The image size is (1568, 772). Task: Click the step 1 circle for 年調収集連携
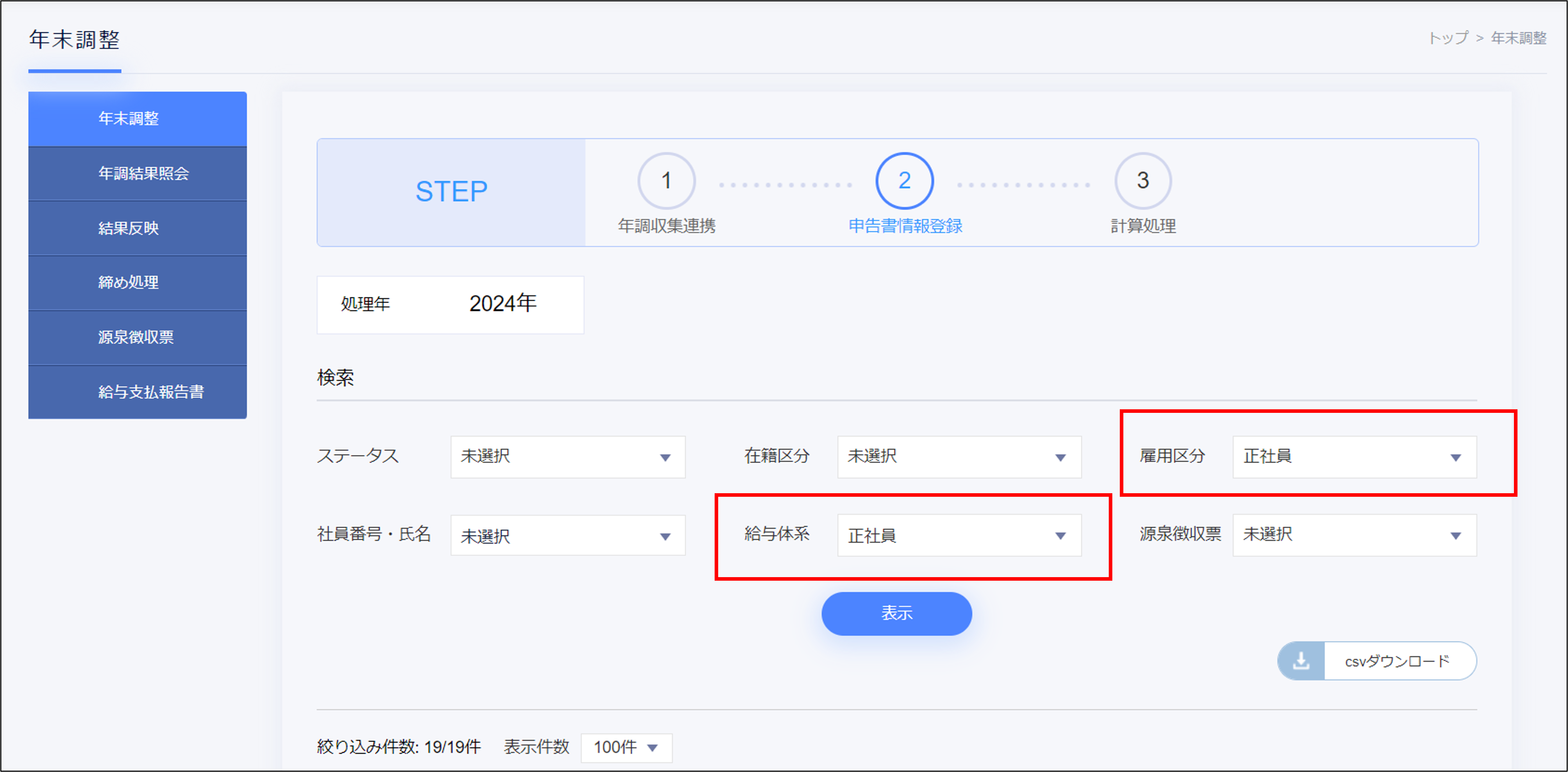[666, 180]
